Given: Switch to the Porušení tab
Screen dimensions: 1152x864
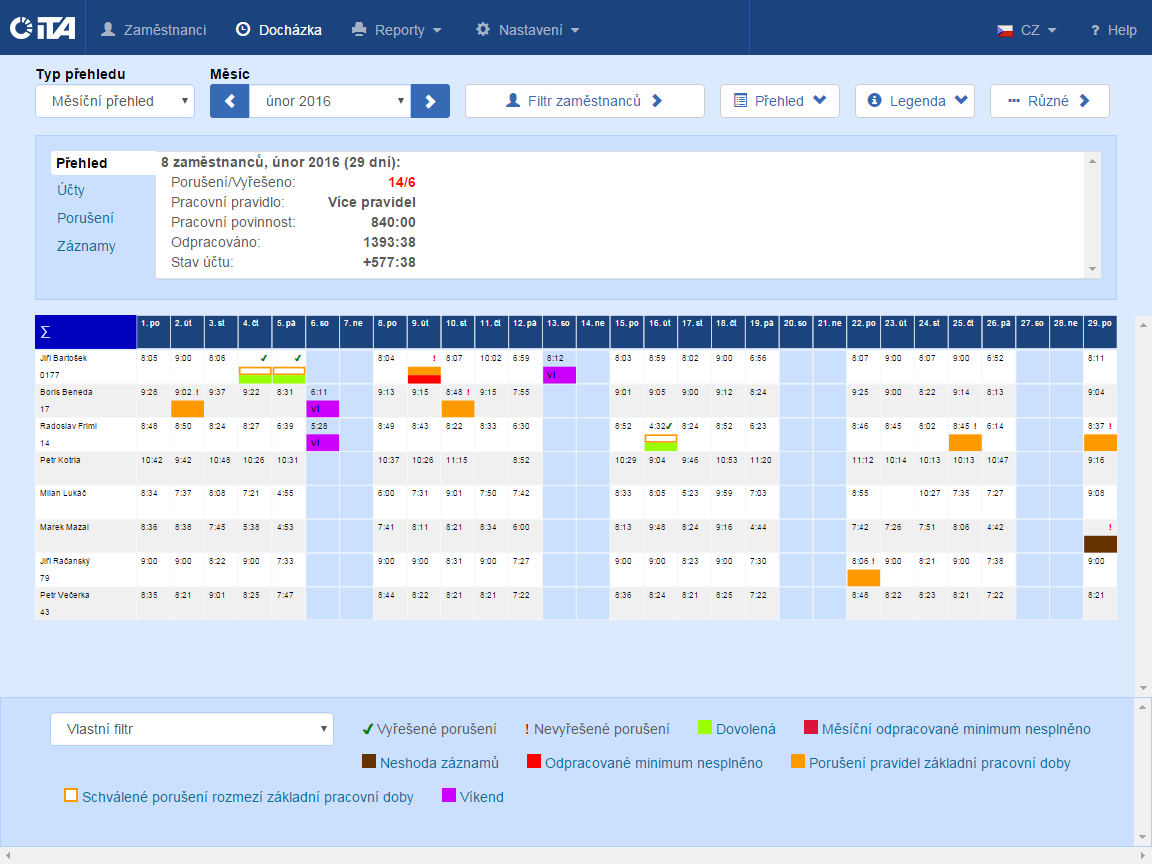Looking at the screenshot, I should point(85,218).
